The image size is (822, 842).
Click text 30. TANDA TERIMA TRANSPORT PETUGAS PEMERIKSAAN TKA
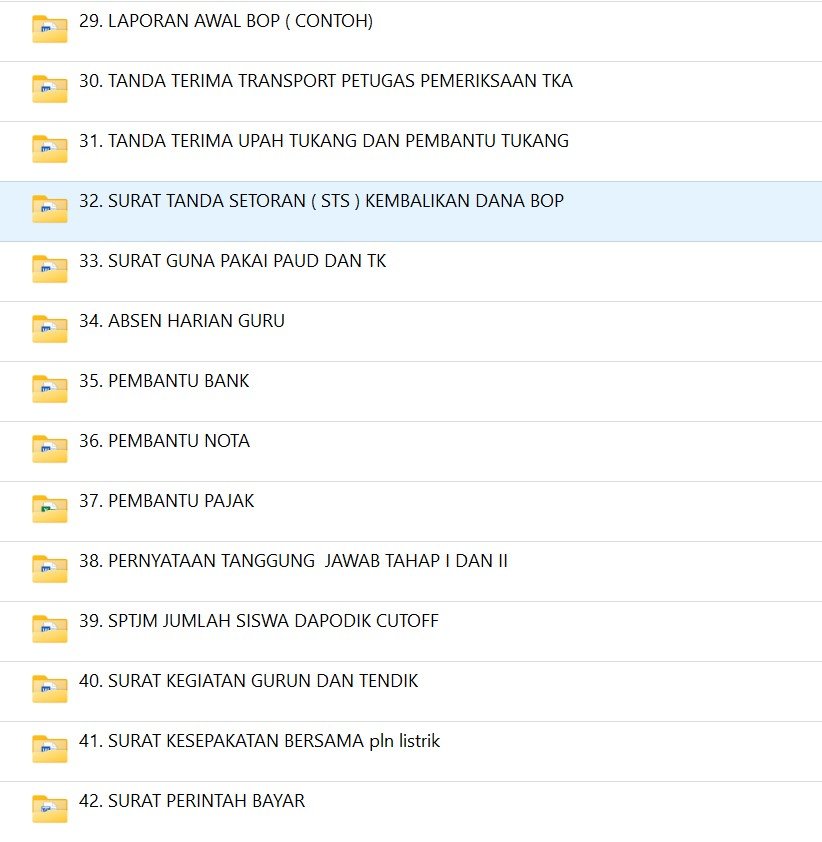tap(326, 81)
